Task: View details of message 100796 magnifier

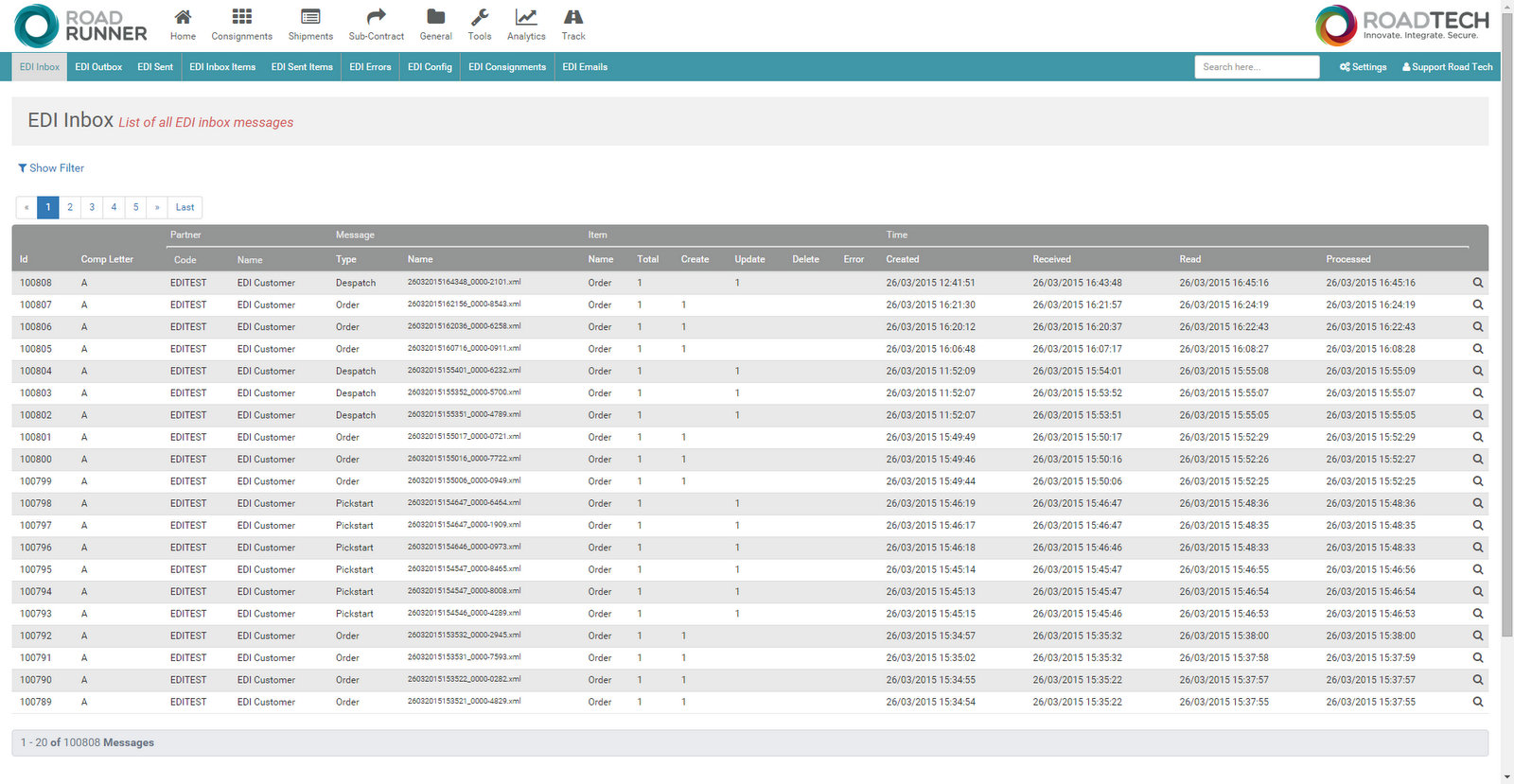Action: pyautogui.click(x=1477, y=548)
